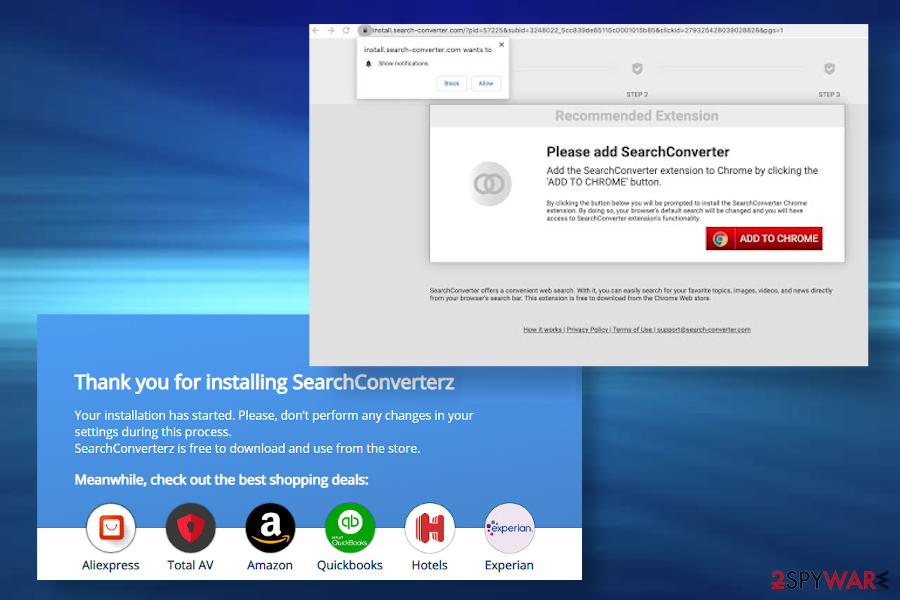Click the STEP 2 label
This screenshot has width=900, height=600.
(x=637, y=94)
